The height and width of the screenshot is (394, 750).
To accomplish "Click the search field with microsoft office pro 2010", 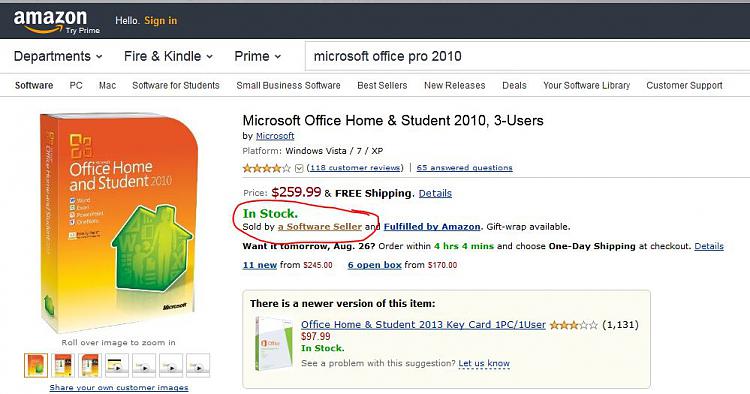I will click(527, 56).
